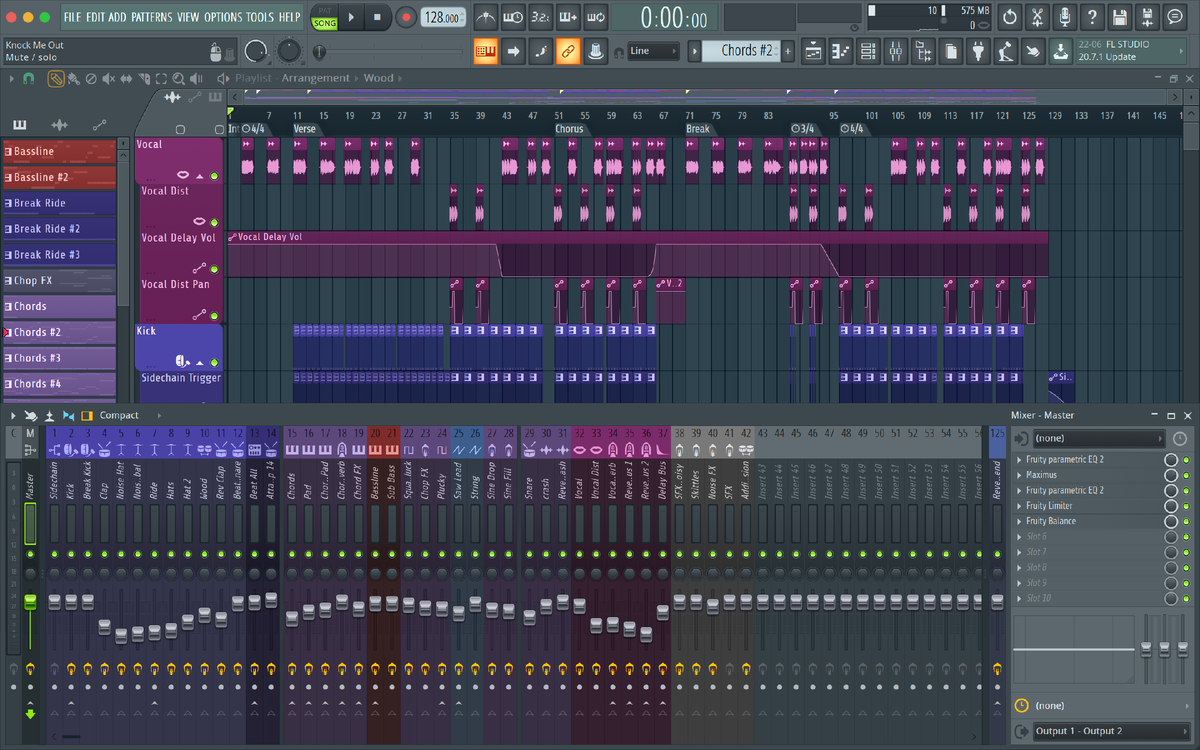Image resolution: width=1200 pixels, height=750 pixels.
Task: Open the first Fruity parametric EQ 2
Action: [x=1065, y=459]
